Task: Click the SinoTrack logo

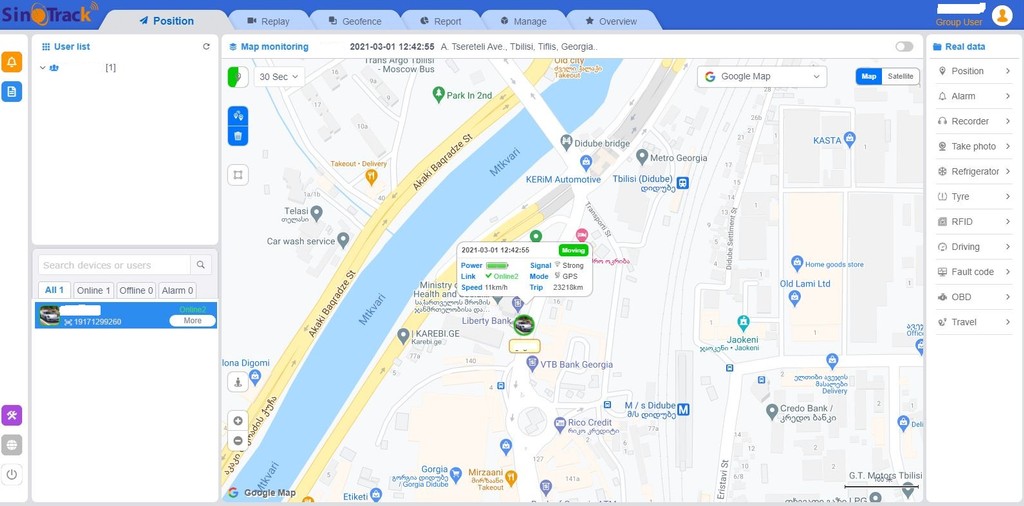Action: point(50,14)
